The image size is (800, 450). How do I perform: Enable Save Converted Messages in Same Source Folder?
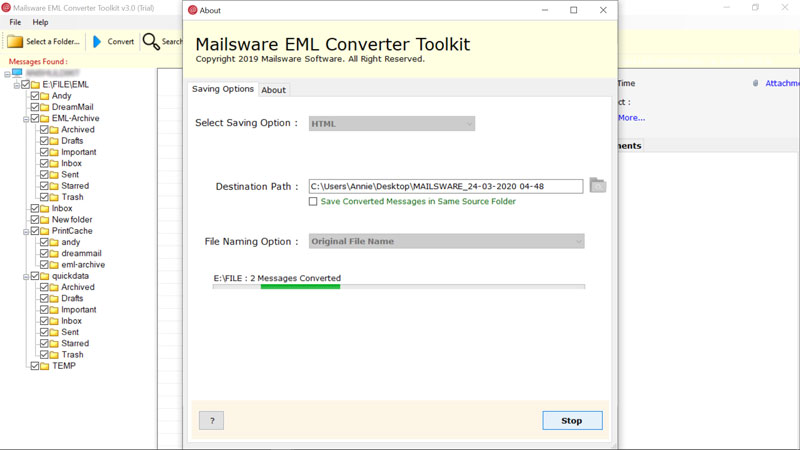click(x=313, y=202)
